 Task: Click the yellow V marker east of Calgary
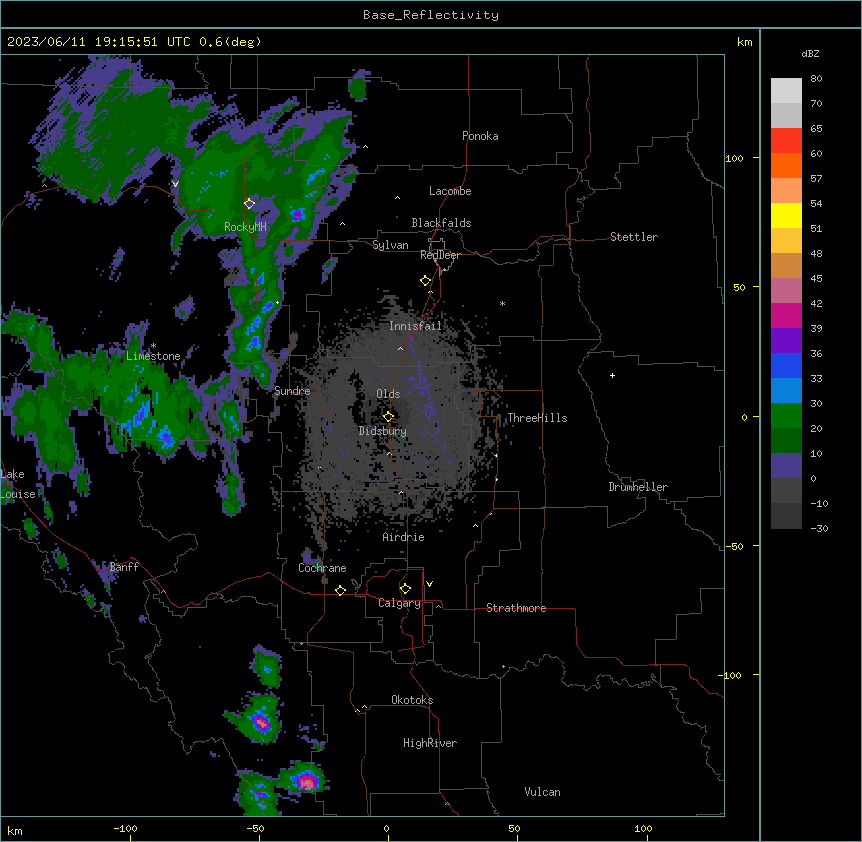429,584
